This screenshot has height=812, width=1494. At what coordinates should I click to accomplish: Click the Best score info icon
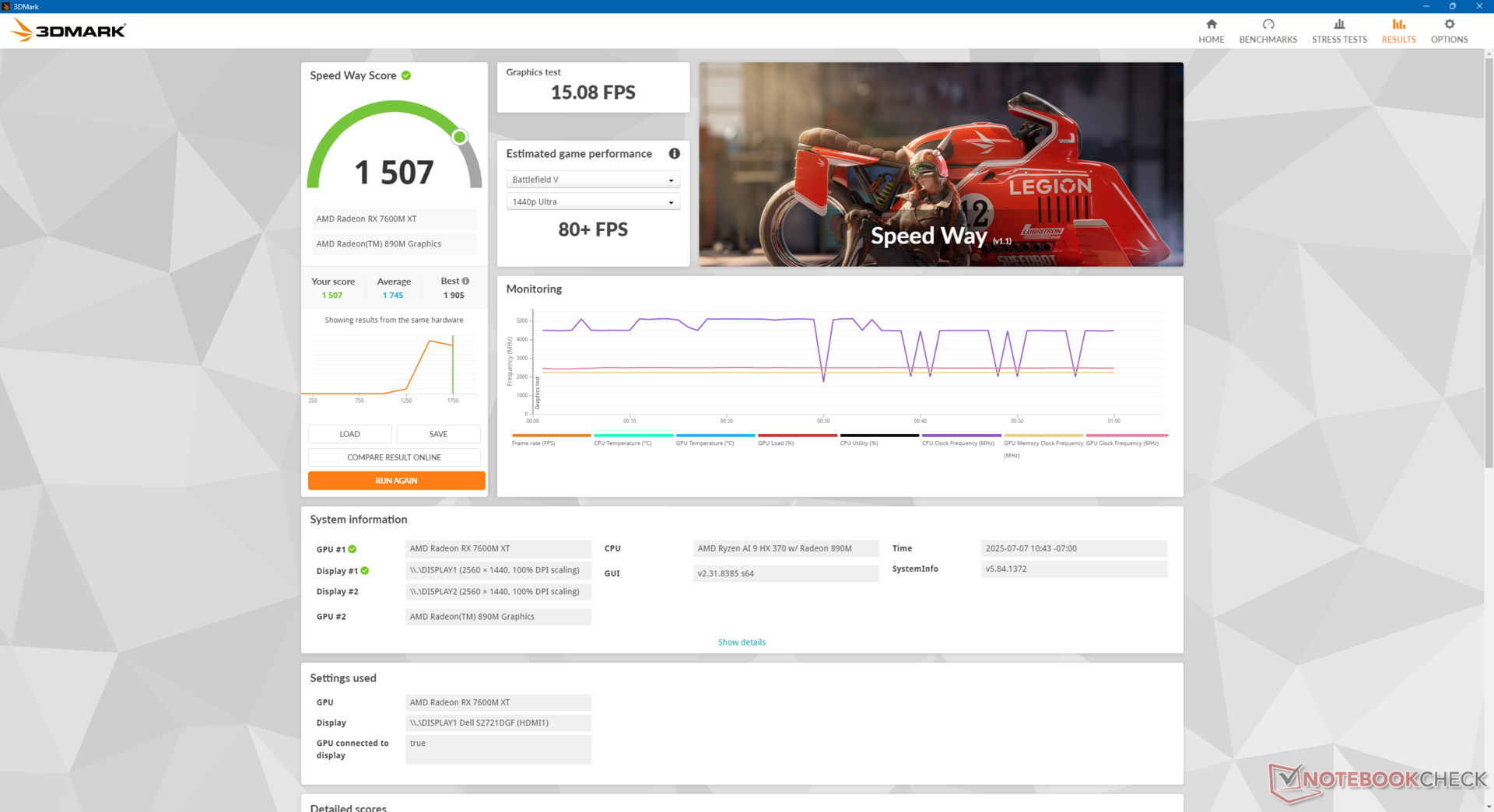pyautogui.click(x=466, y=281)
